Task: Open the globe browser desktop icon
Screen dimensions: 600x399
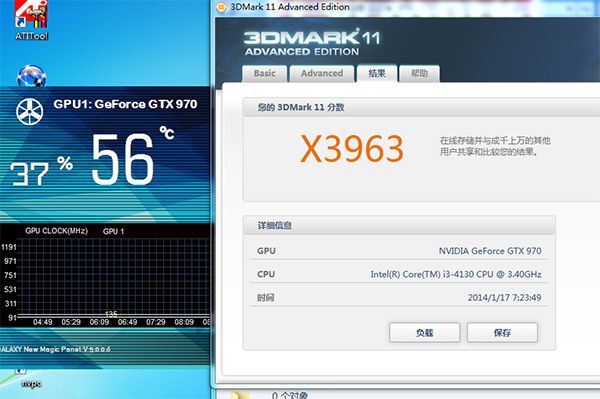Action: 31,75
